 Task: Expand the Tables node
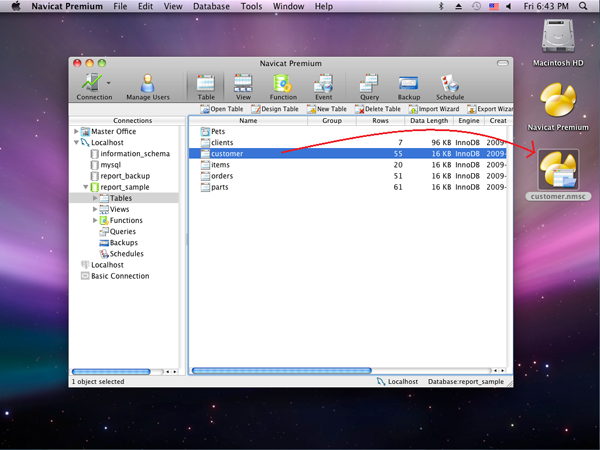click(95, 198)
